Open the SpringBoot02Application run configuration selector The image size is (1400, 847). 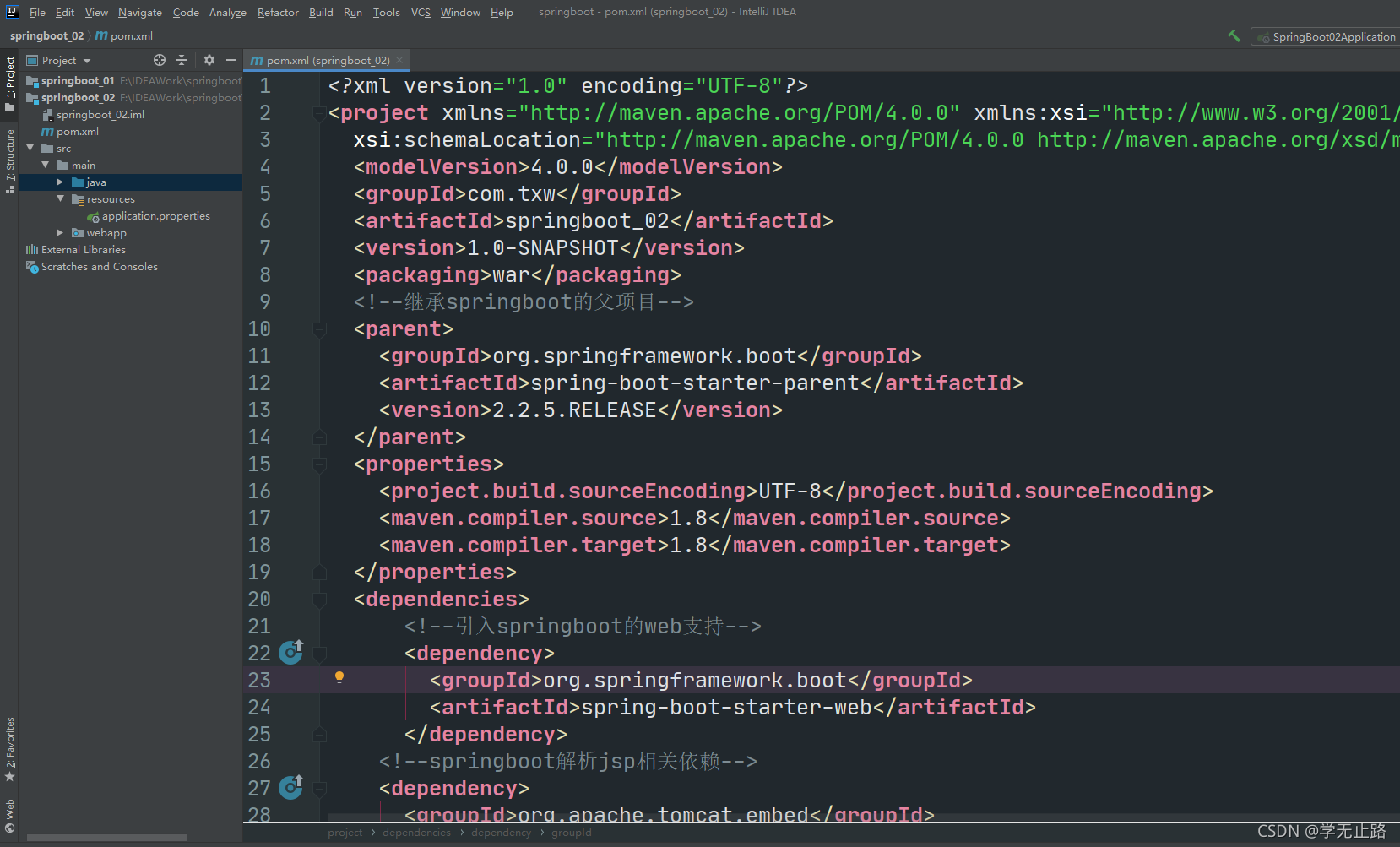pos(1326,37)
